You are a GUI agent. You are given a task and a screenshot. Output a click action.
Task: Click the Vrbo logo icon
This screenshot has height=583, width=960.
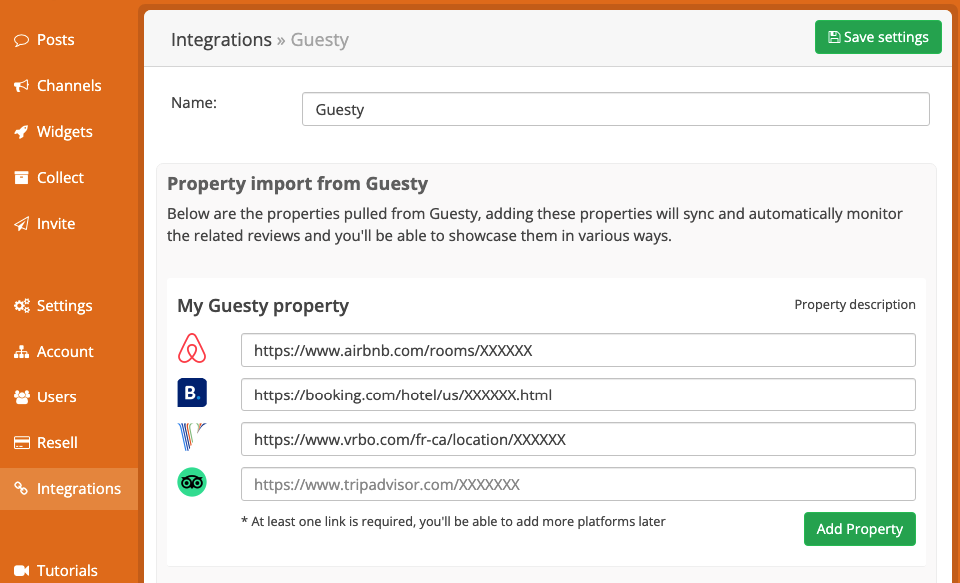(192, 437)
